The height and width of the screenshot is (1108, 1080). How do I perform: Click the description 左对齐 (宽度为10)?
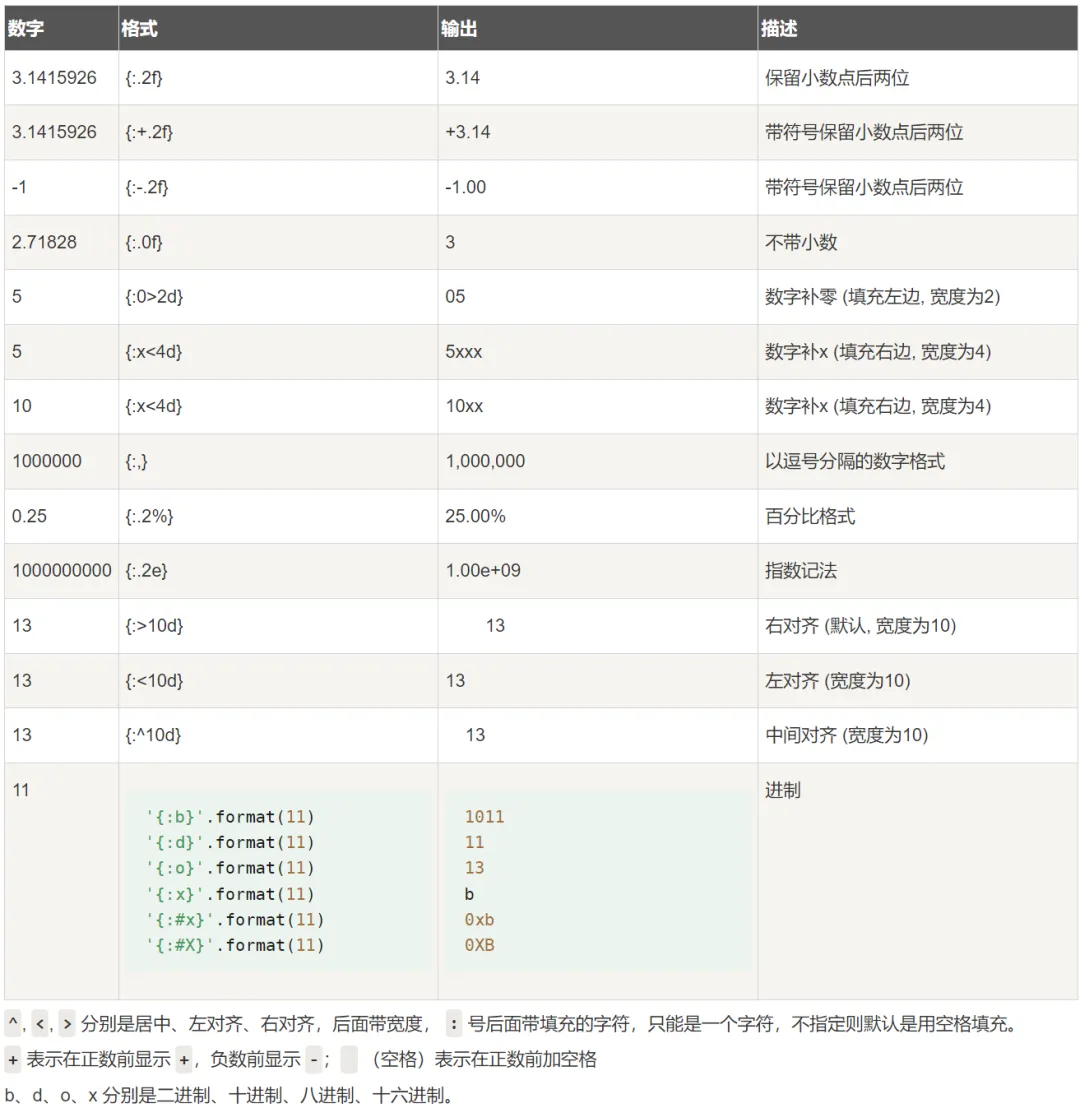click(x=838, y=681)
